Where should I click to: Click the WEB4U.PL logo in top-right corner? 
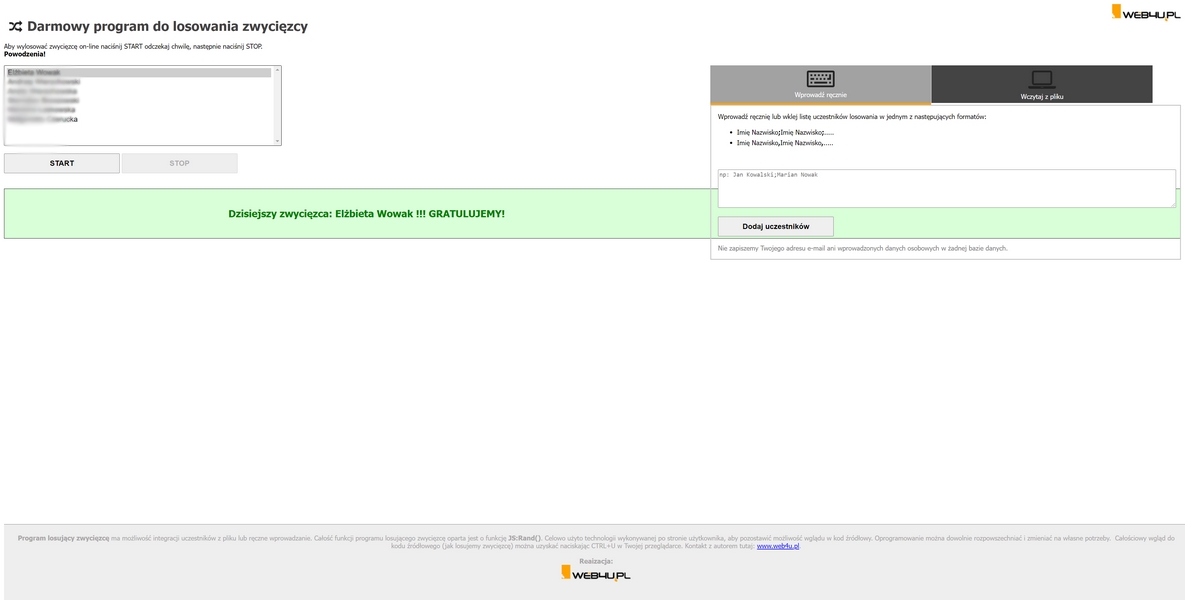click(1145, 13)
